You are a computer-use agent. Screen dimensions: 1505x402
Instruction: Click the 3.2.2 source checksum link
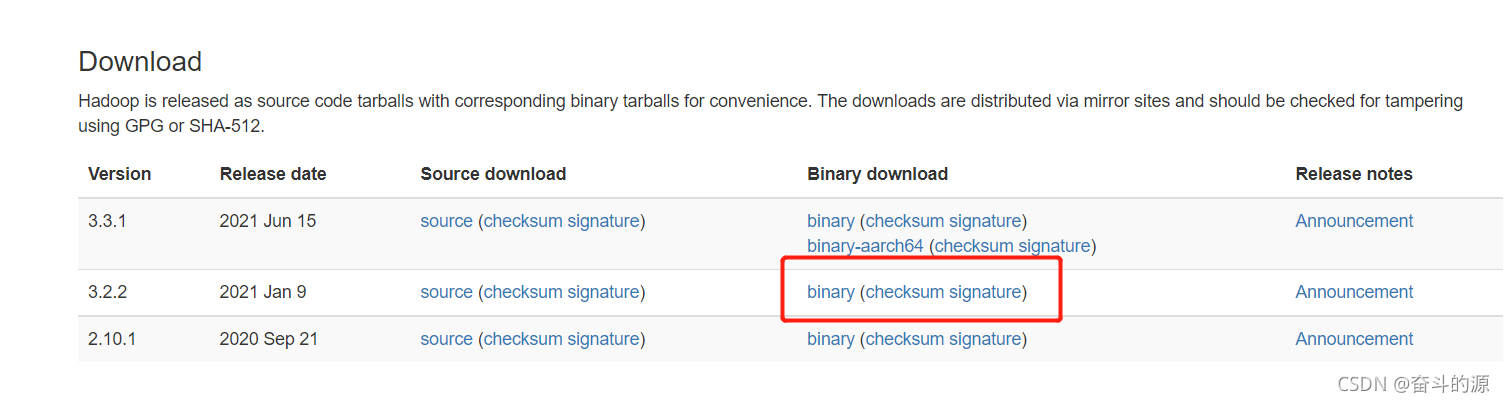[523, 292]
